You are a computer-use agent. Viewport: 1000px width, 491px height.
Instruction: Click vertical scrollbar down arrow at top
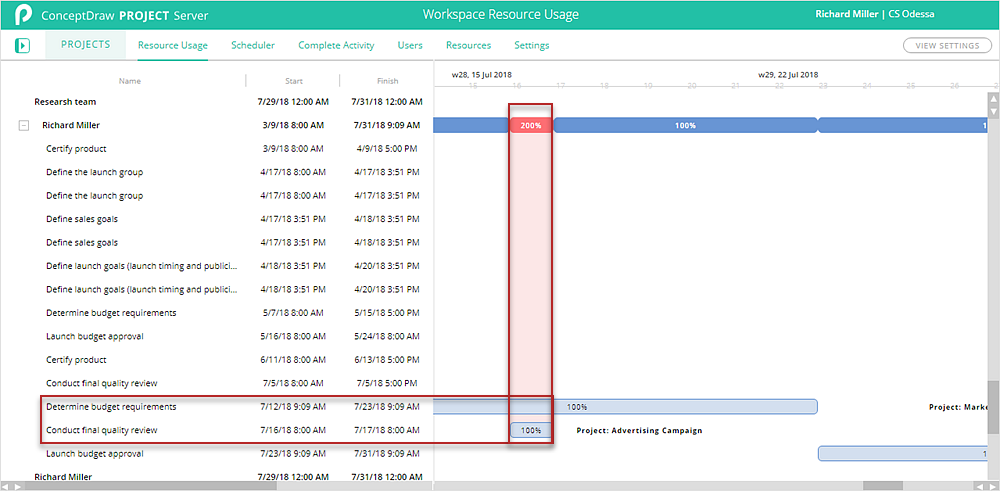click(993, 111)
